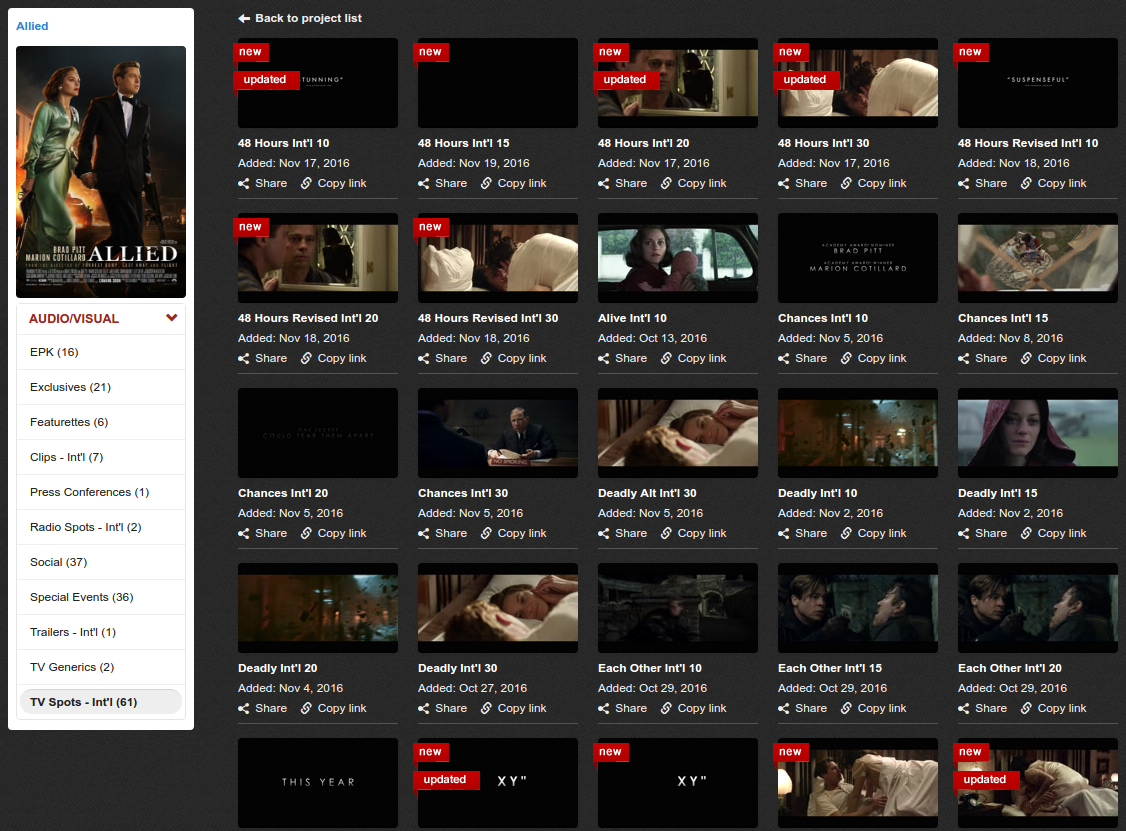Screen dimensions: 1126x831
Task: Click copy link icon under 48 Hours Int'l 10
Action: pyautogui.click(x=306, y=184)
